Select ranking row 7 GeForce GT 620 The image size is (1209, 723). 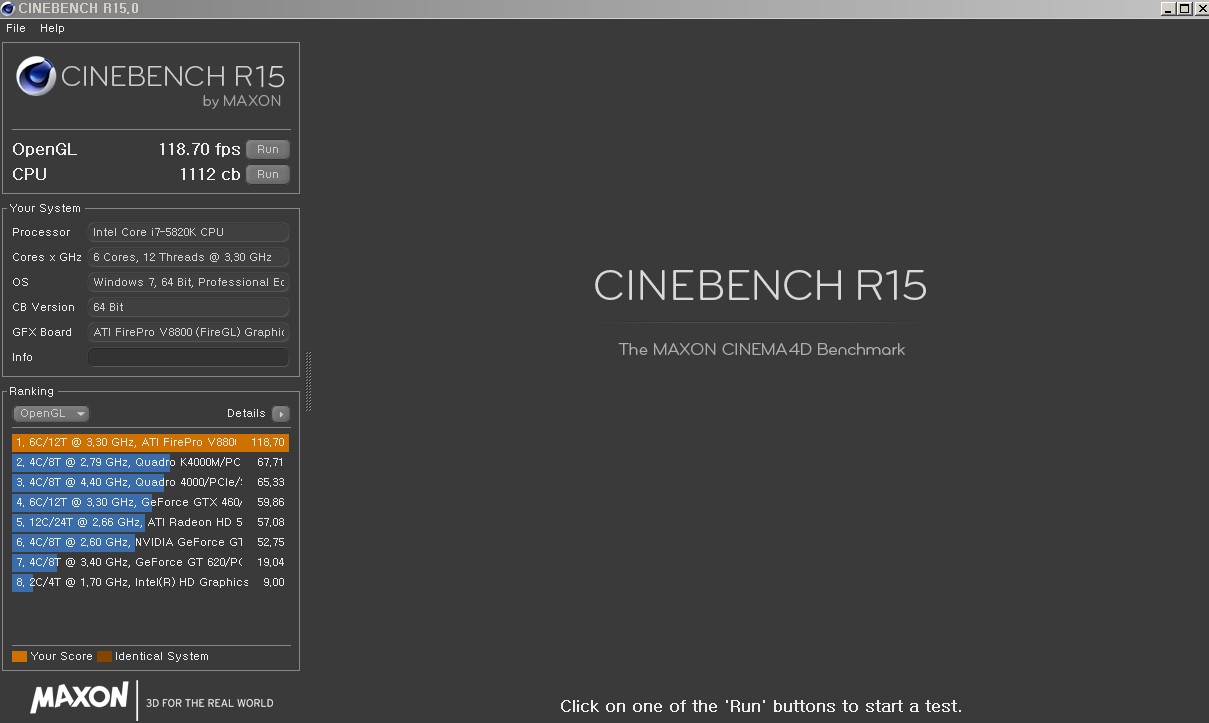pyautogui.click(x=150, y=562)
